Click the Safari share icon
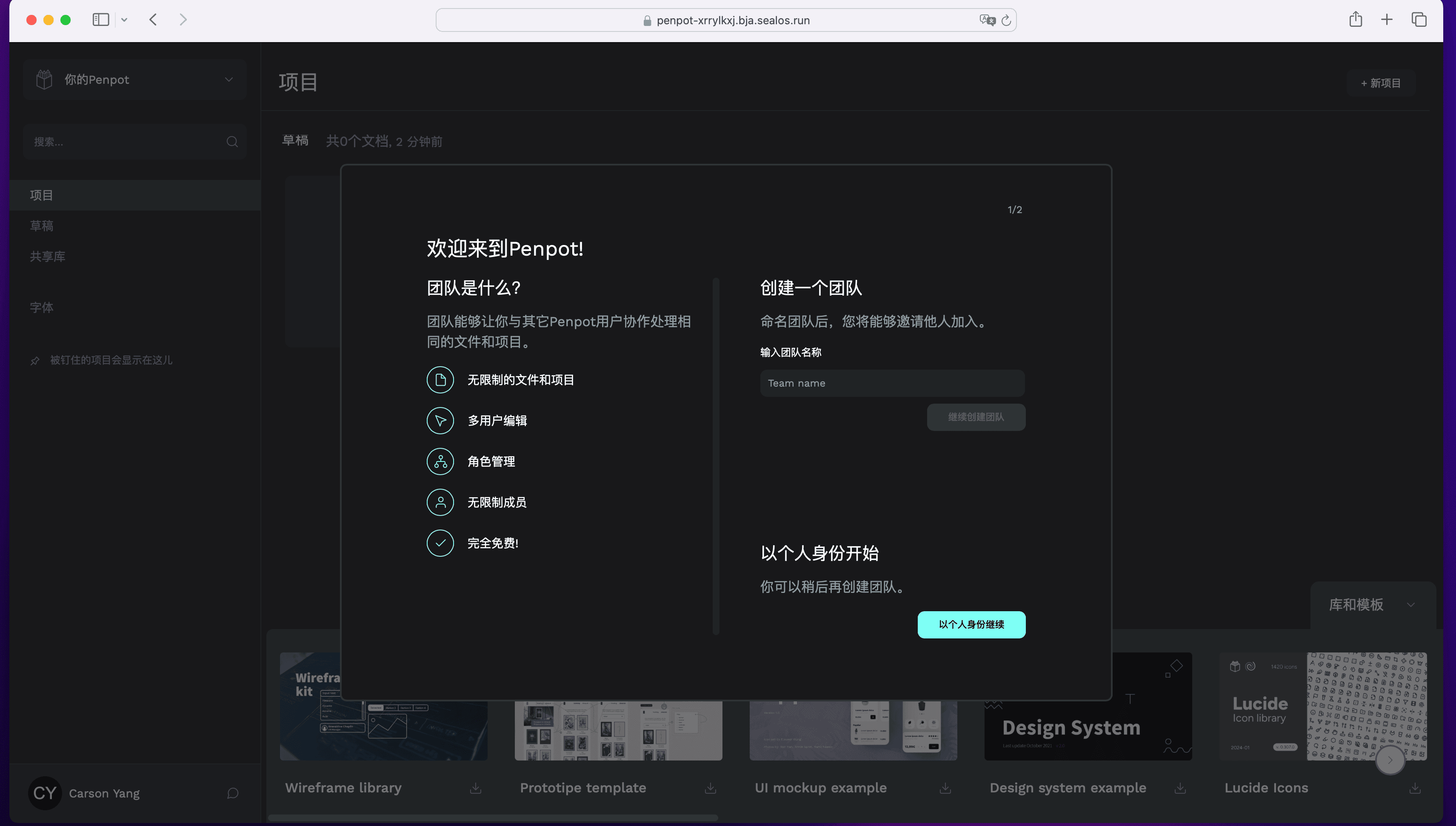1456x826 pixels. point(1356,19)
